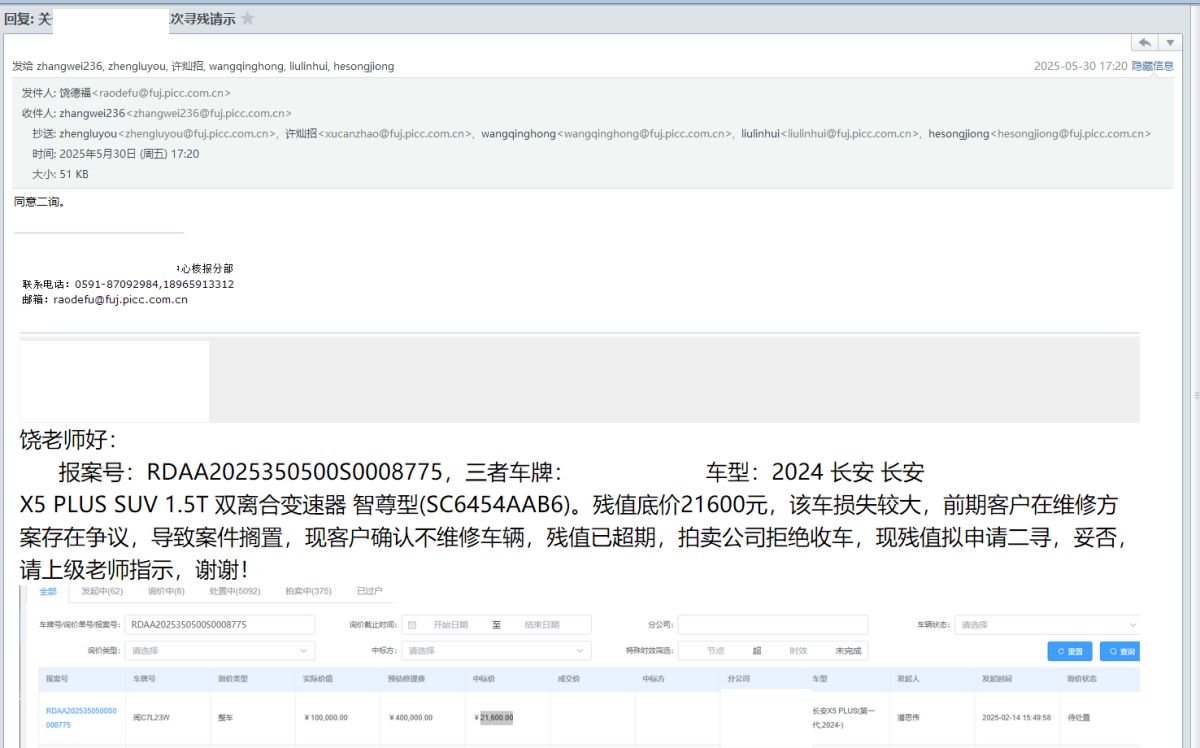Screen dimensions: 1200x748
Task: Switch to 处置中(5092) tab
Action: click(x=234, y=591)
